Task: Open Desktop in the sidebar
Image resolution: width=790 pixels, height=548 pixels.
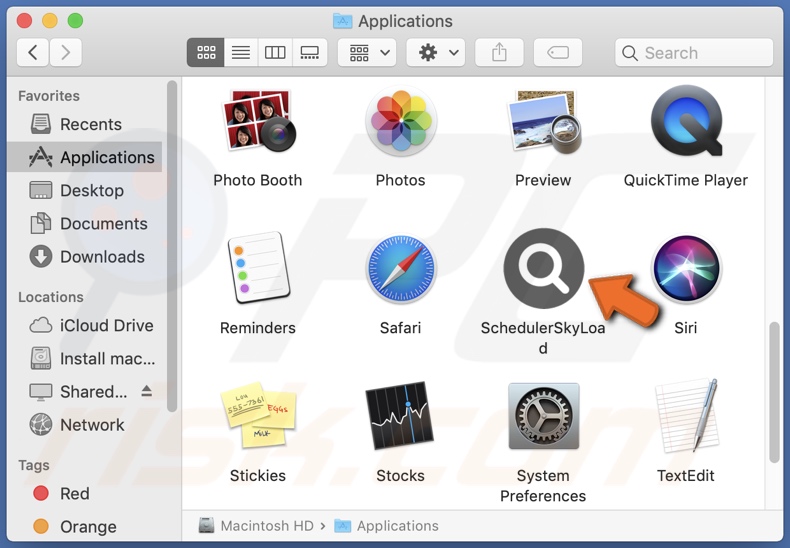Action: (85, 190)
